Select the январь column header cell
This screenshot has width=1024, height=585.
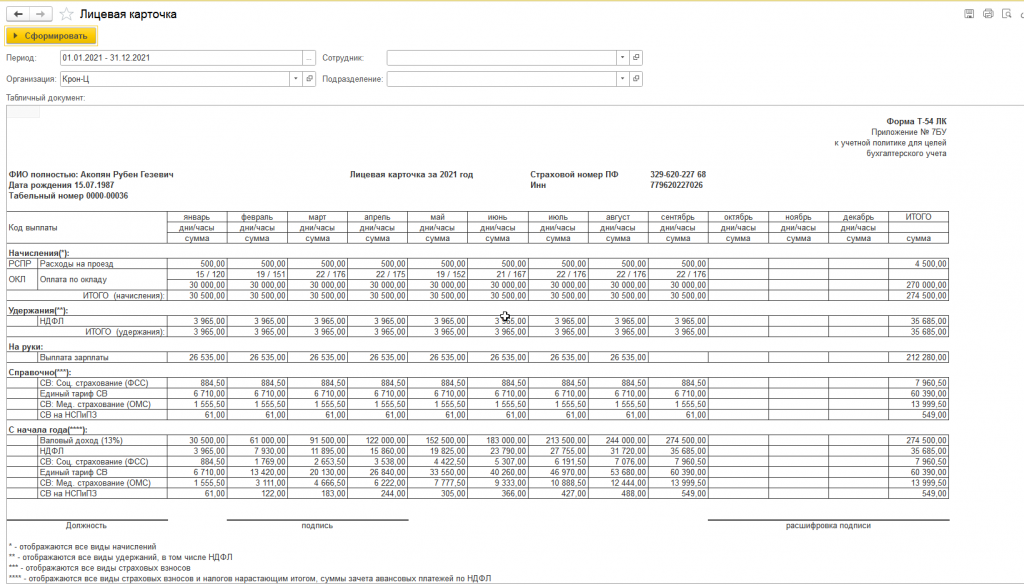[x=197, y=217]
